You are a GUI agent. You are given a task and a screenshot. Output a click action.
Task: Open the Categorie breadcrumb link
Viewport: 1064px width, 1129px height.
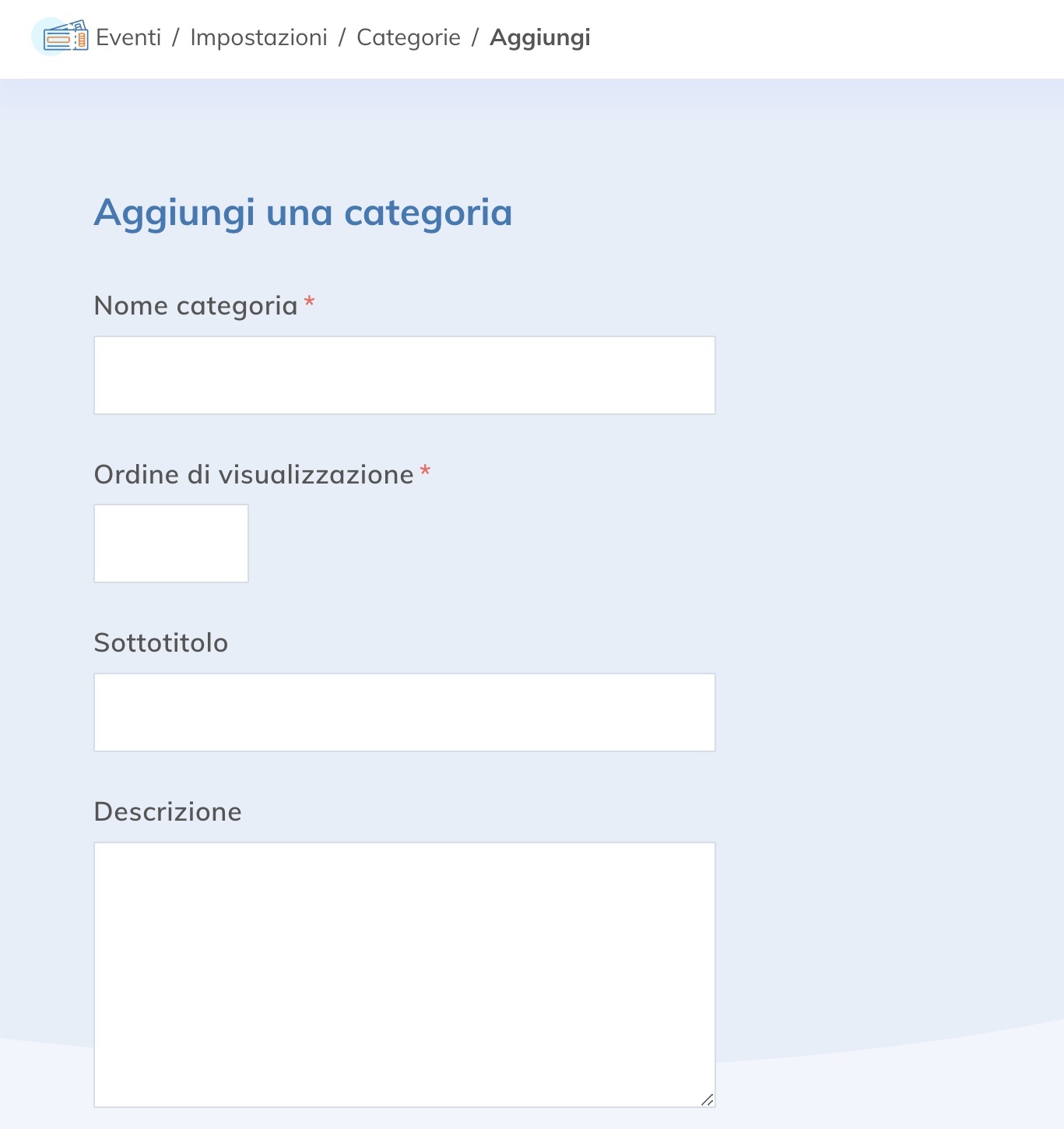(x=408, y=37)
